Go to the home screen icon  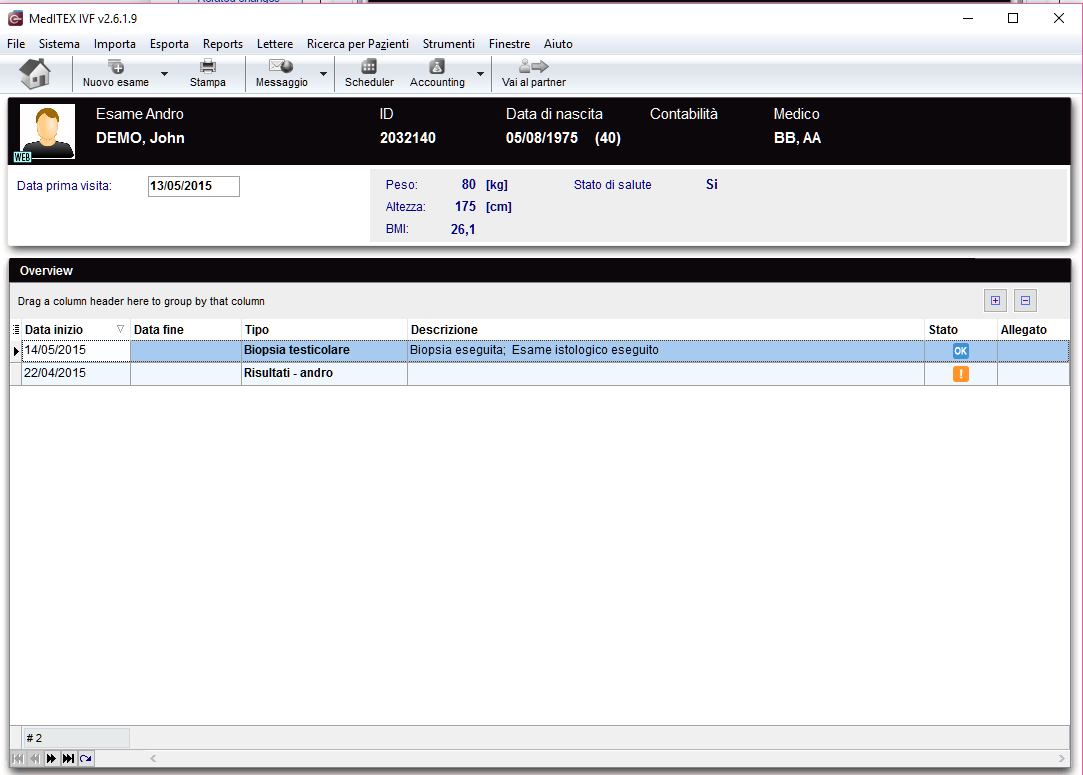tap(35, 73)
